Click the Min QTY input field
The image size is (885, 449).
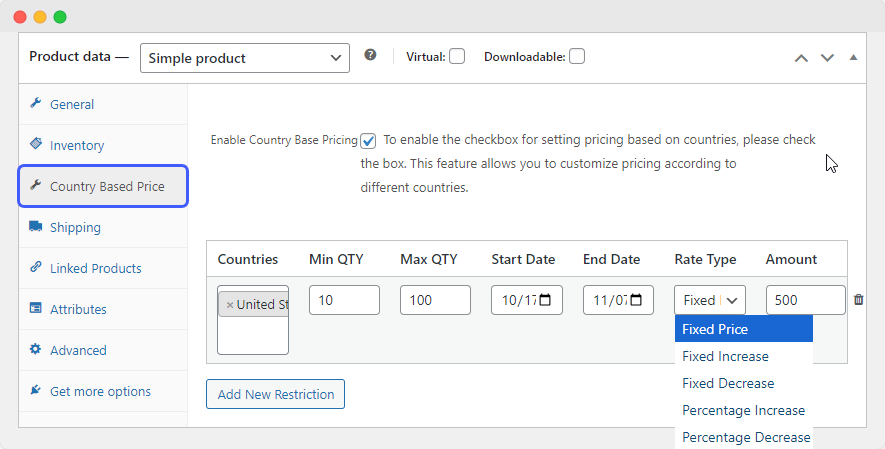(344, 300)
